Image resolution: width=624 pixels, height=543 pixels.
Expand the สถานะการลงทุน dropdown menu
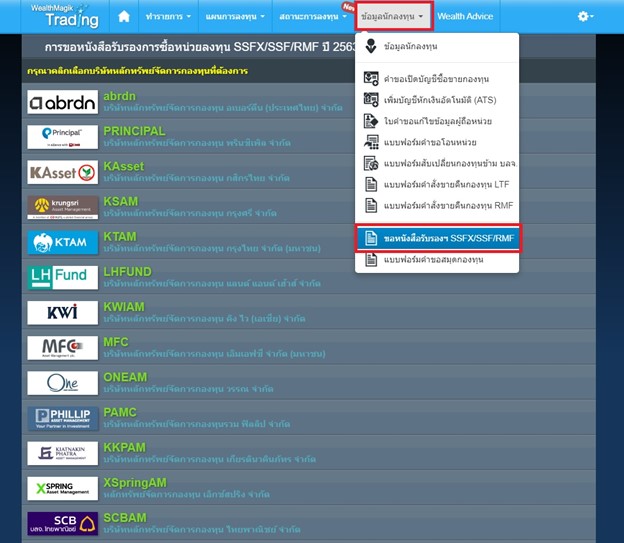pyautogui.click(x=313, y=16)
